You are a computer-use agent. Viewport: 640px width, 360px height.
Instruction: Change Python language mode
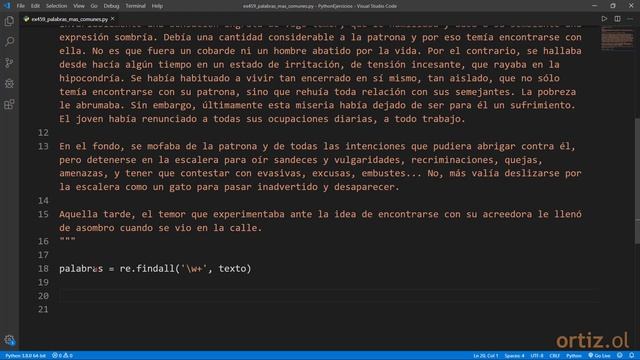click(x=573, y=356)
